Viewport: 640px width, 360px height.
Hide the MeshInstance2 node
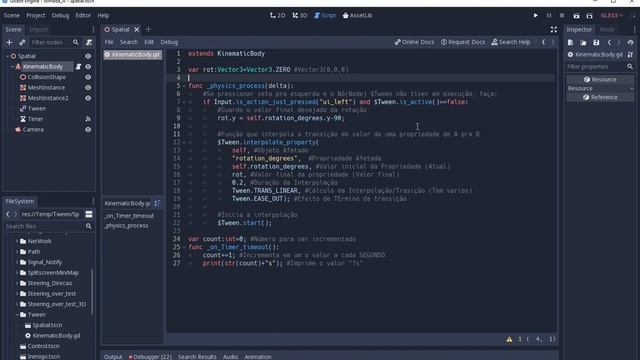coord(88,98)
